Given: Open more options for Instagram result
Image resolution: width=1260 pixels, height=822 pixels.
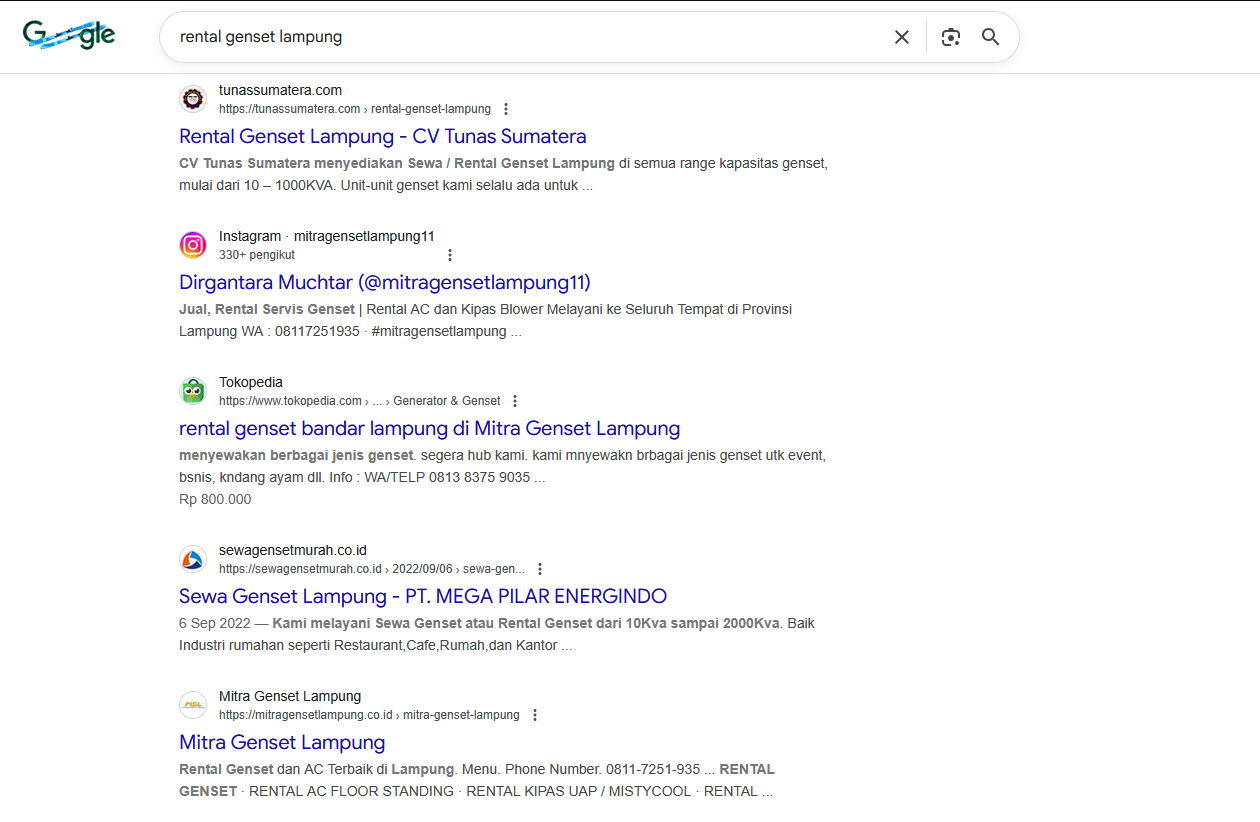Looking at the screenshot, I should pos(450,255).
